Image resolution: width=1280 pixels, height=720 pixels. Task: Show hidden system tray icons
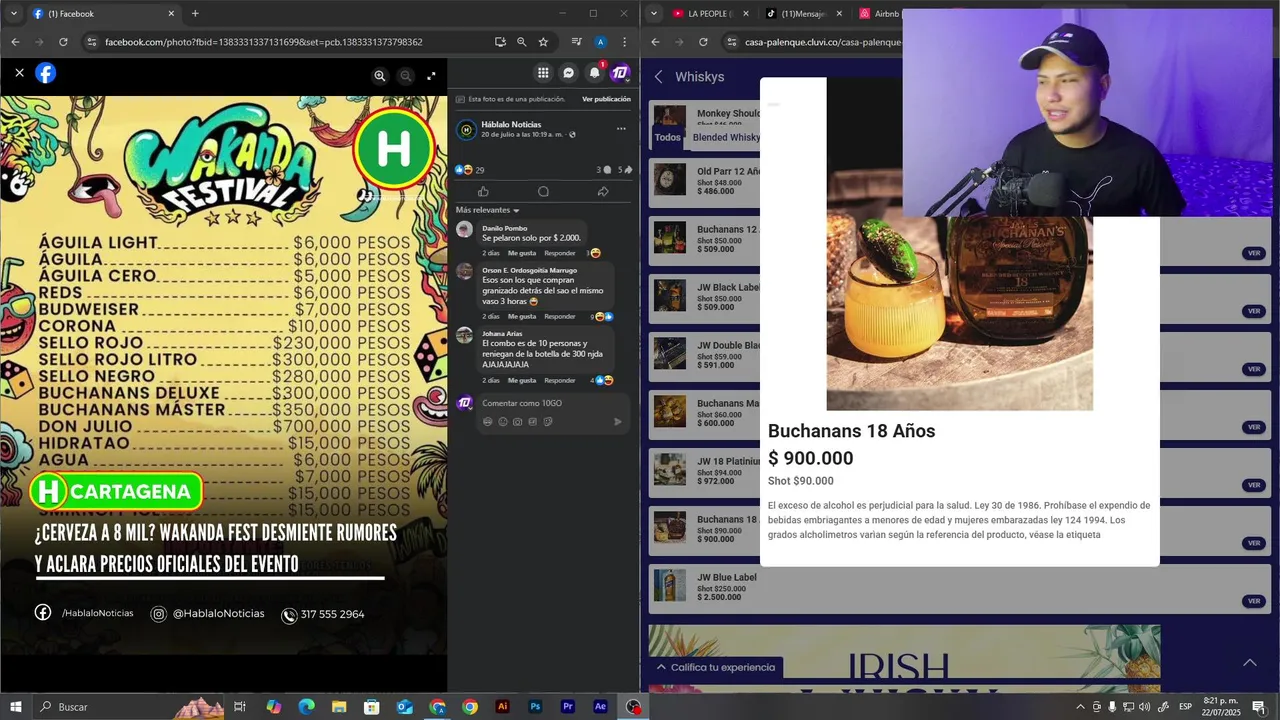tap(1080, 707)
